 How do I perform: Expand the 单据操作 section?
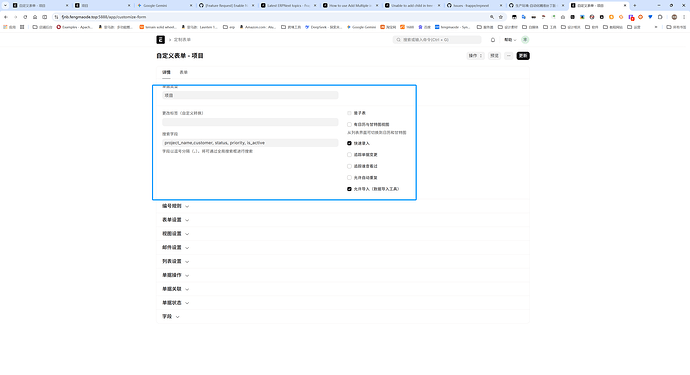click(x=176, y=275)
